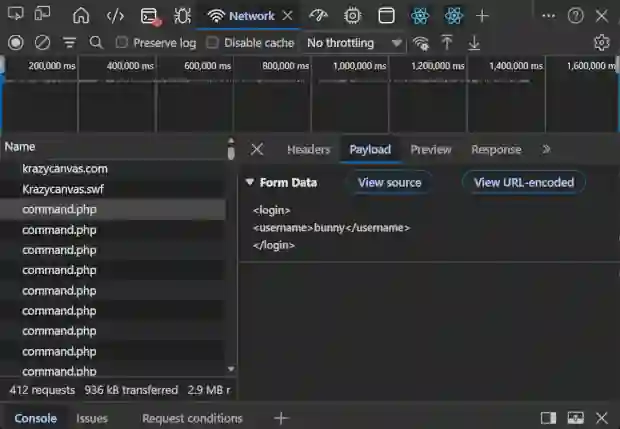Image resolution: width=620 pixels, height=429 pixels.
Task: Open the No throttling dropdown
Action: 354,43
